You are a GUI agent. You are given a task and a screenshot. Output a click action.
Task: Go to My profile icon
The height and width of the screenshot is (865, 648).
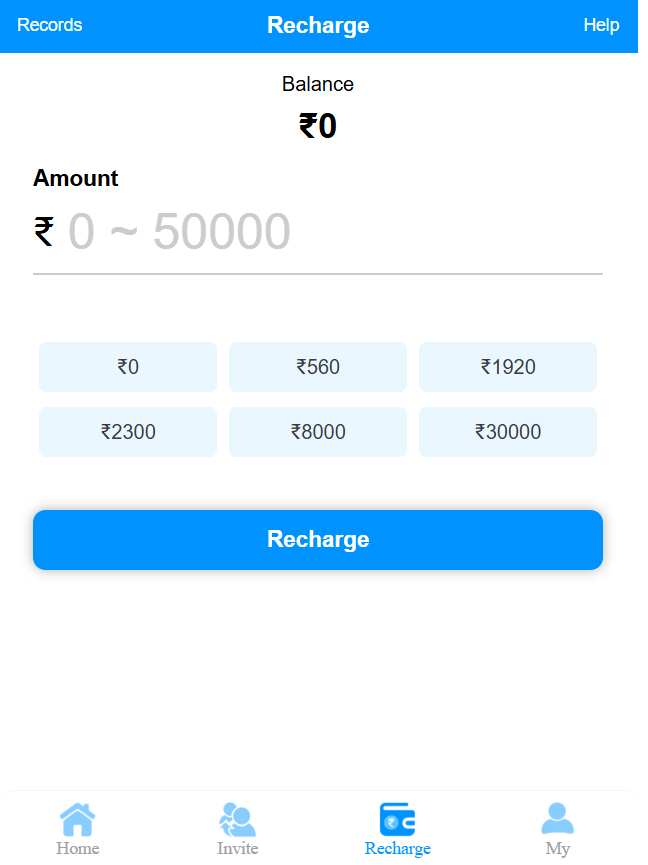pyautogui.click(x=557, y=819)
